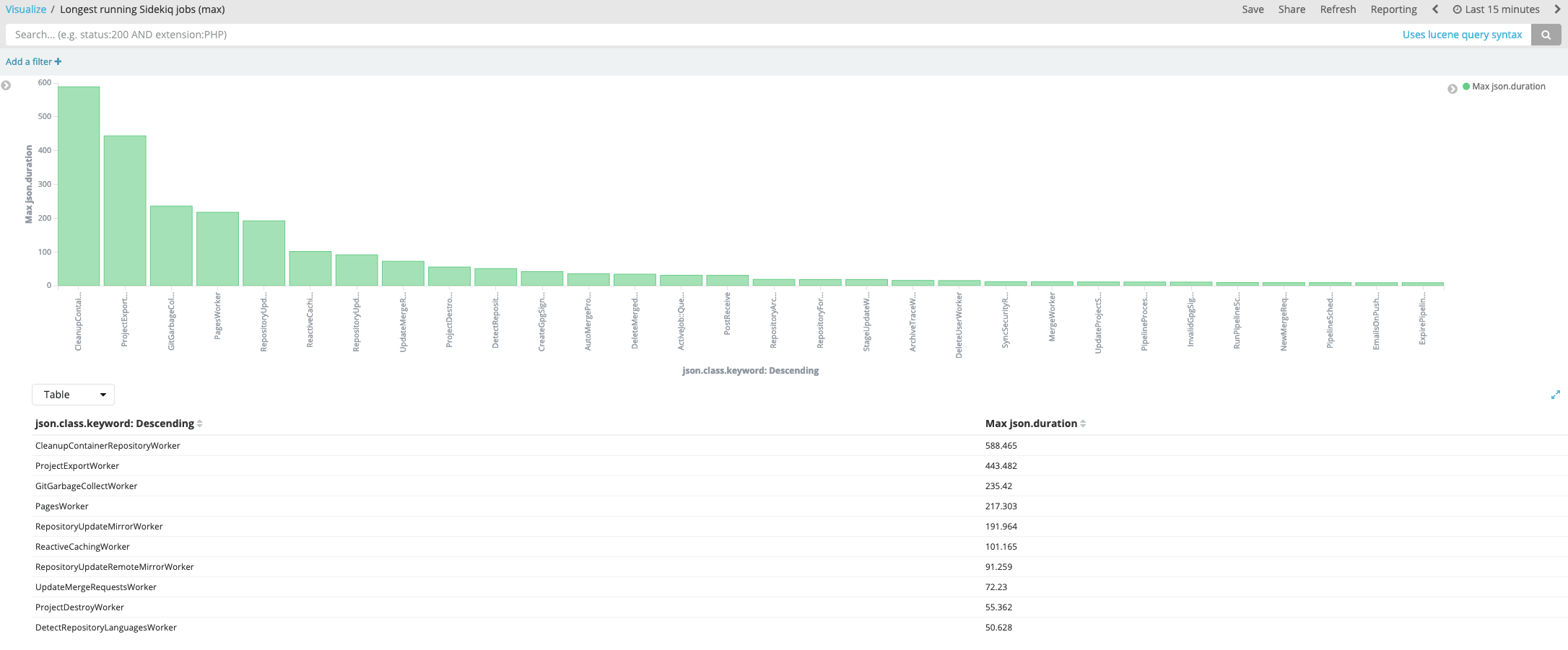Click the tallest CleanupContainer bar in chart
Viewport: 1568px width, 650px height.
click(x=79, y=186)
